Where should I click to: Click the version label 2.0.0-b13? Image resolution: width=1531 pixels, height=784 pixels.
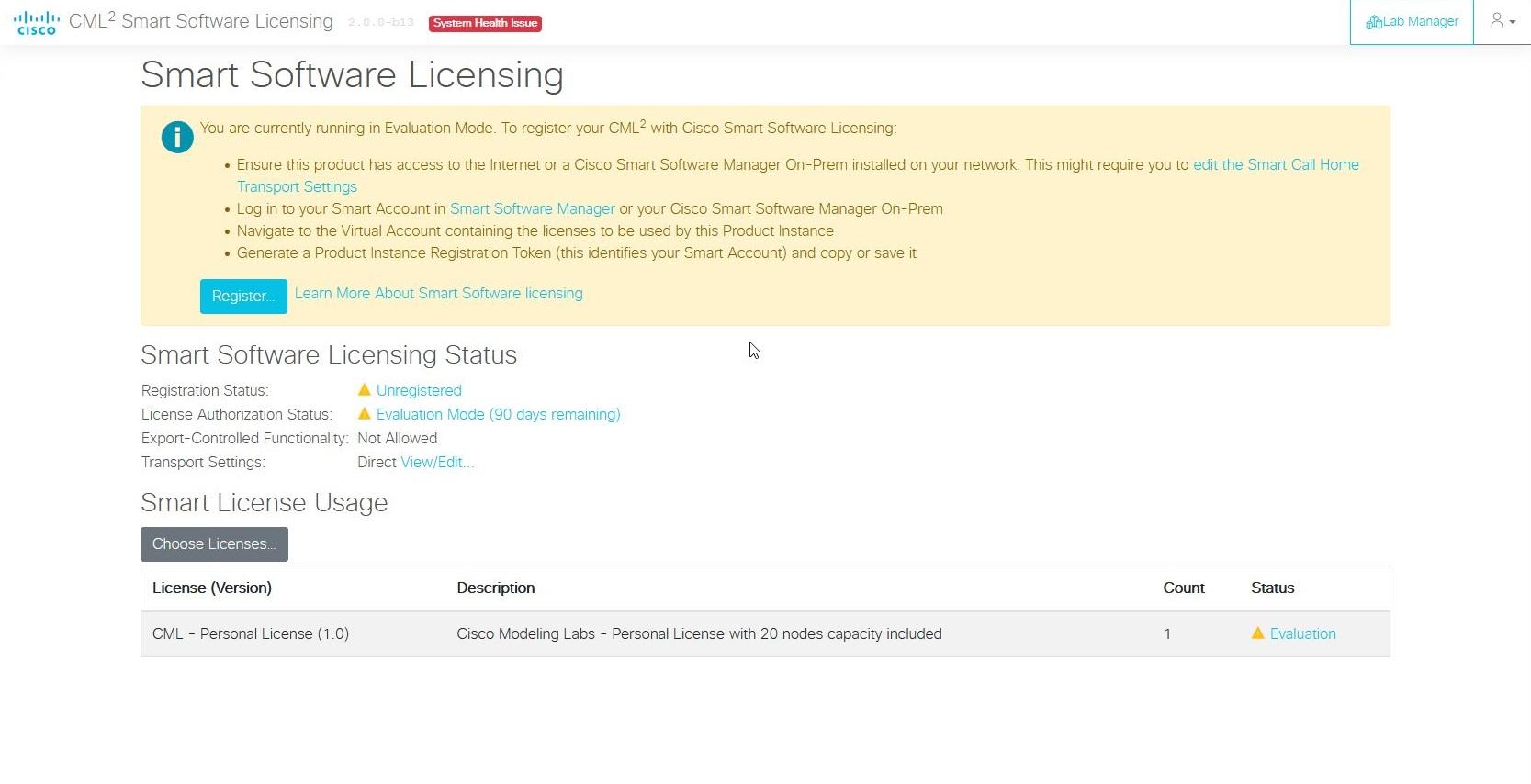pos(381,23)
